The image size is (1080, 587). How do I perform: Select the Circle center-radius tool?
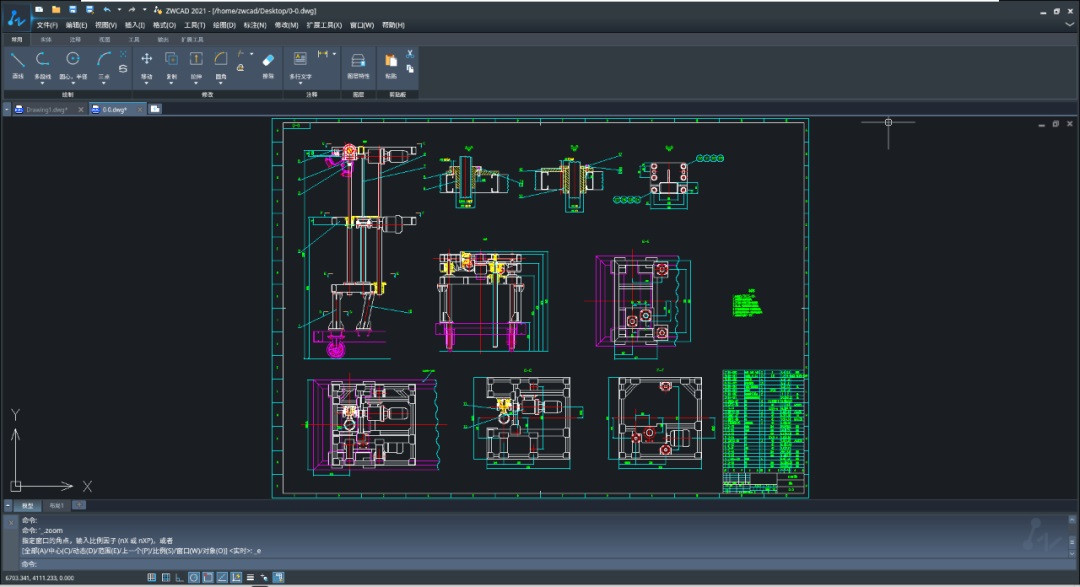click(73, 64)
